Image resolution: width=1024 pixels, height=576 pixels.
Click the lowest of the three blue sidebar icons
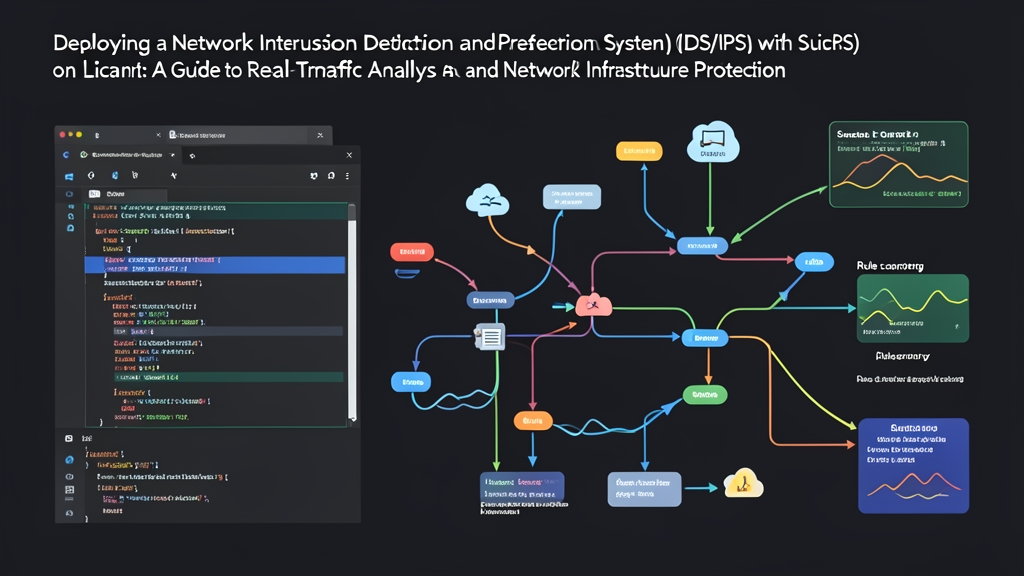point(71,228)
